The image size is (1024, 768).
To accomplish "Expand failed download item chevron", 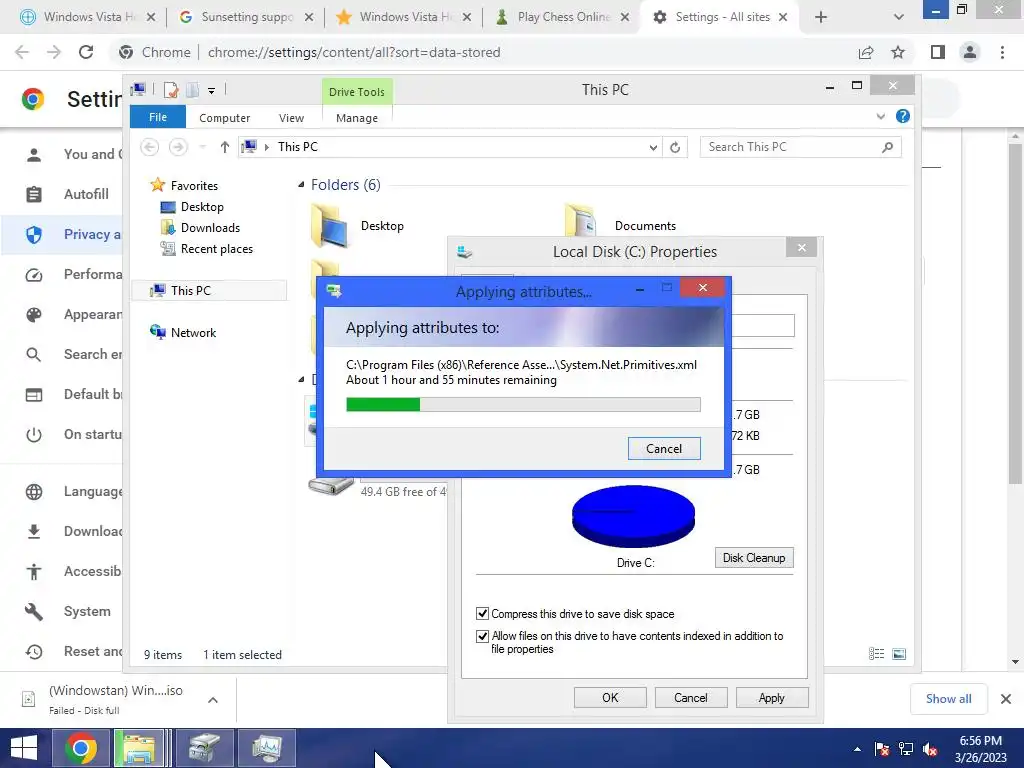I will pyautogui.click(x=213, y=699).
